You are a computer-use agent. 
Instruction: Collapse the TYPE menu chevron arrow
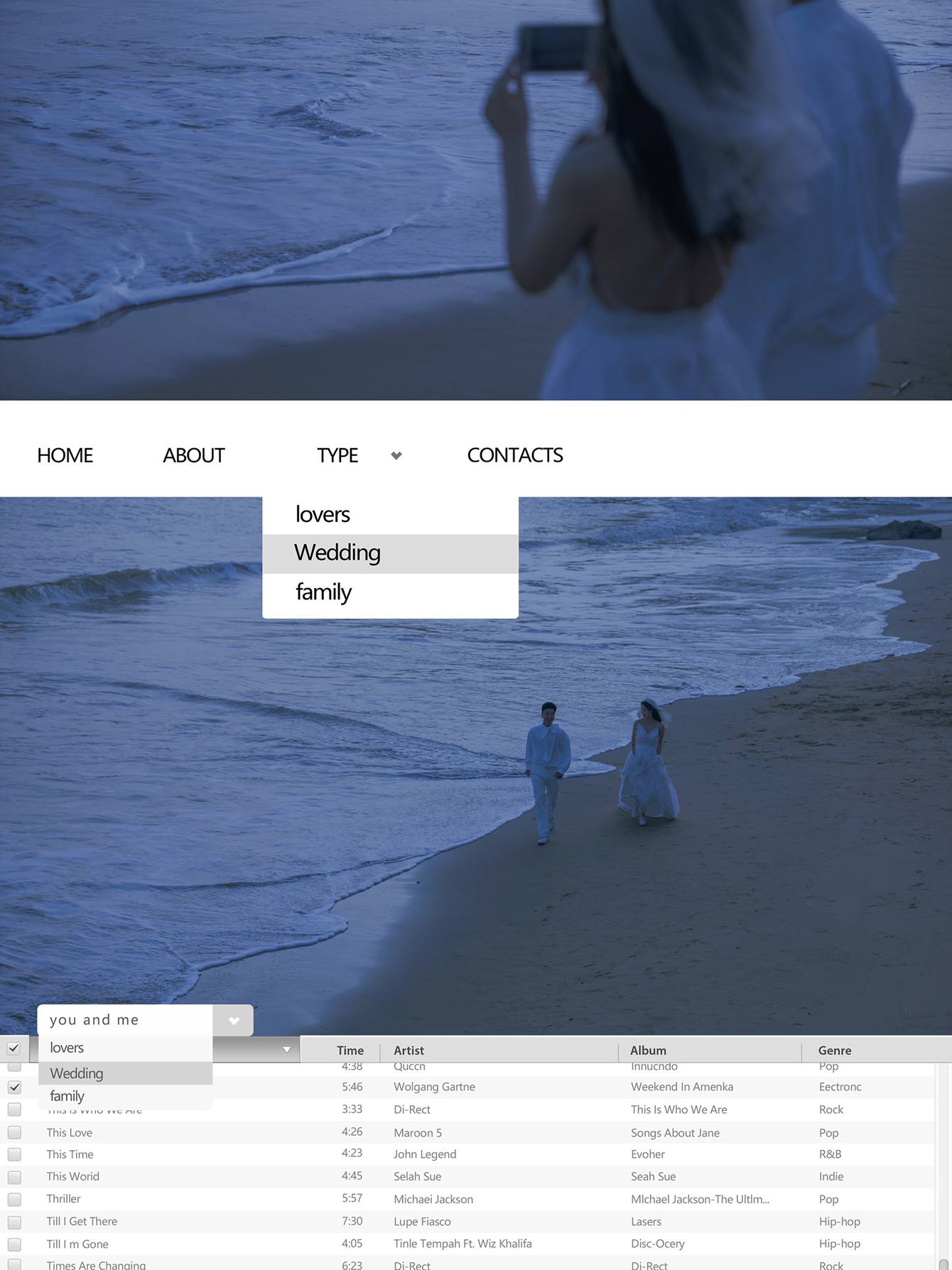396,455
